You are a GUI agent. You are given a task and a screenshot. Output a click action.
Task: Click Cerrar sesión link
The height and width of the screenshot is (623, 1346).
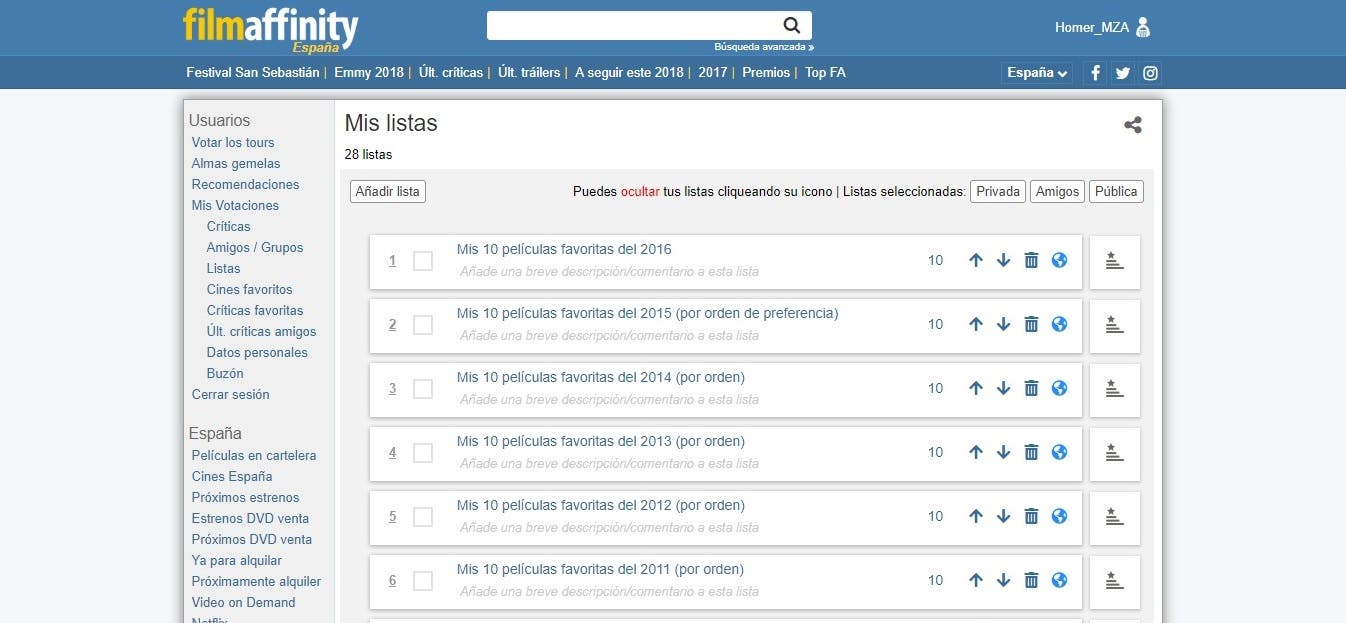pos(231,394)
